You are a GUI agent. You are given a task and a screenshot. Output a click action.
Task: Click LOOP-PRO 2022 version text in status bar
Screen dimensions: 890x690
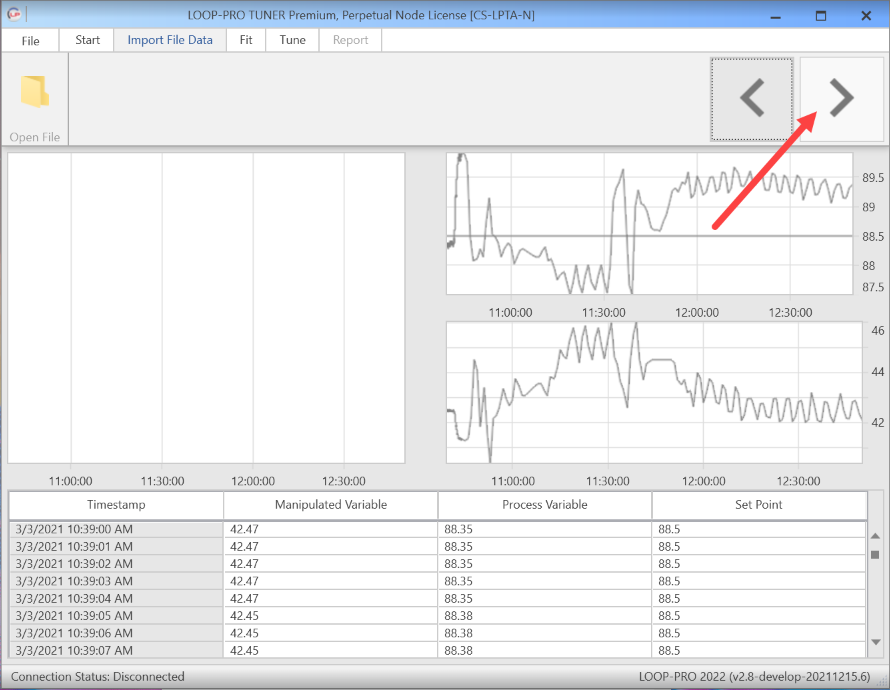click(754, 676)
